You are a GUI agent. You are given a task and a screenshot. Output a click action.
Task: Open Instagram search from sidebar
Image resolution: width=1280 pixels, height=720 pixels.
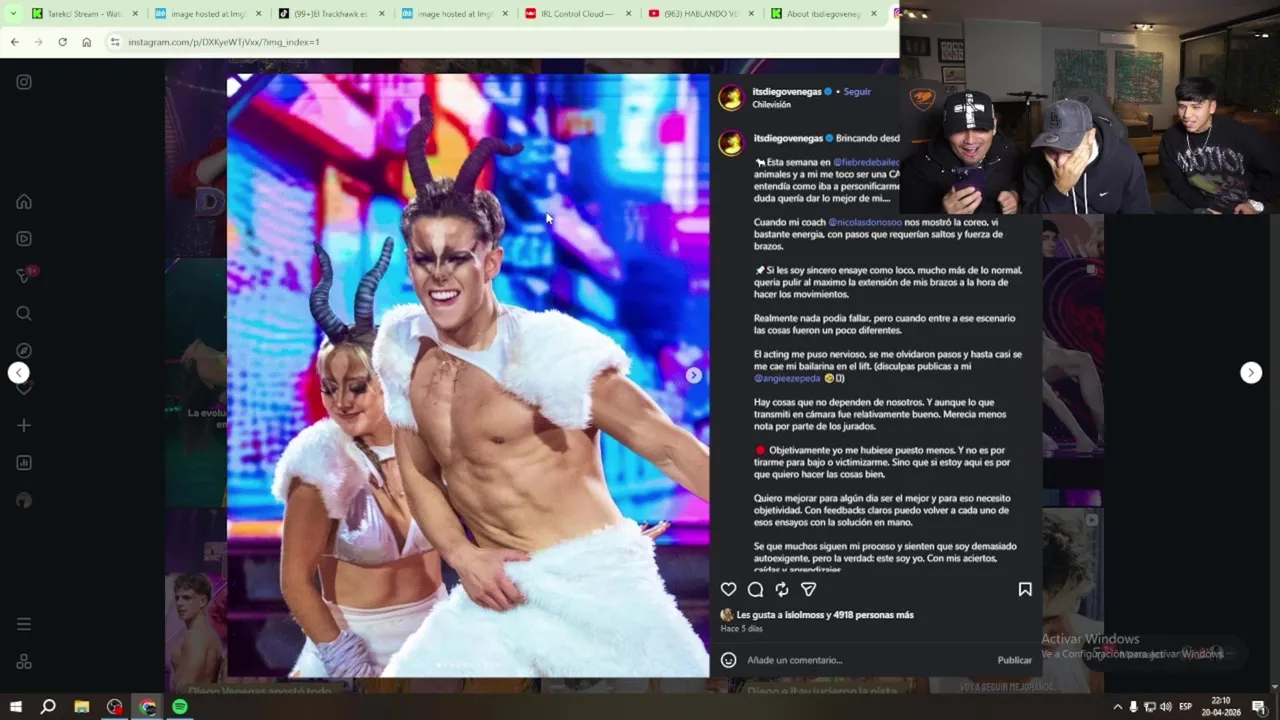click(x=24, y=314)
